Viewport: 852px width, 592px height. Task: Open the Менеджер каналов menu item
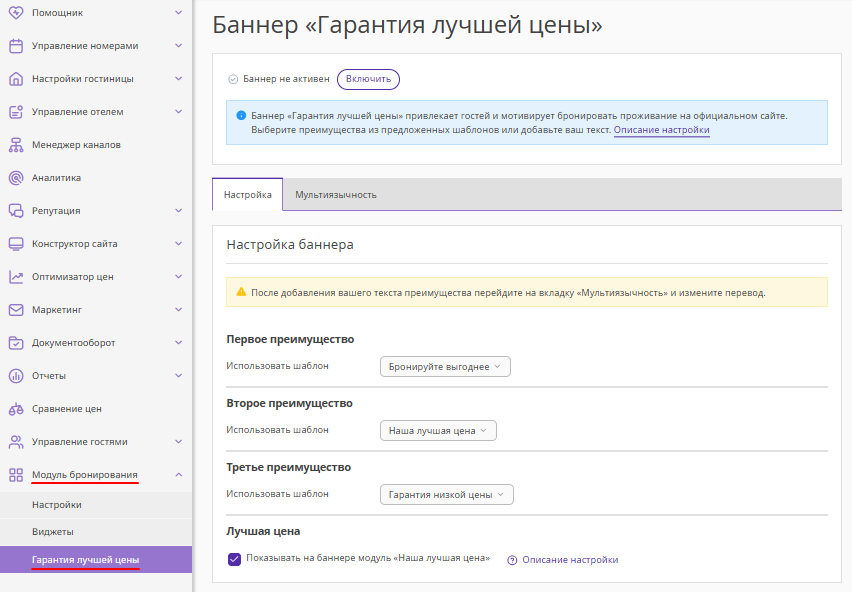coord(76,145)
